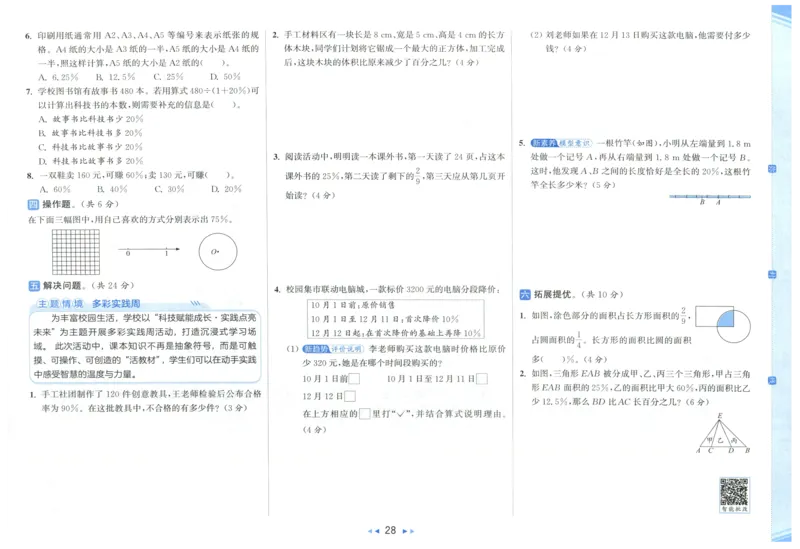Click the page number 28
The width and height of the screenshot is (800, 549).
coord(390,531)
